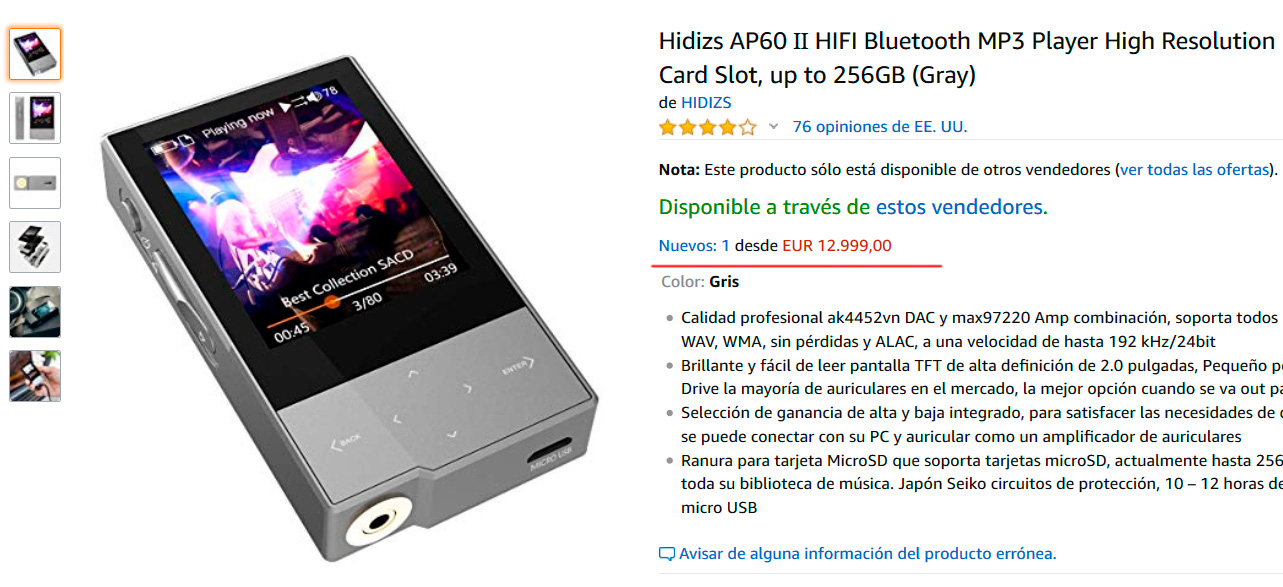Follow the estos vendedores link
The width and height of the screenshot is (1283, 587).
[959, 207]
